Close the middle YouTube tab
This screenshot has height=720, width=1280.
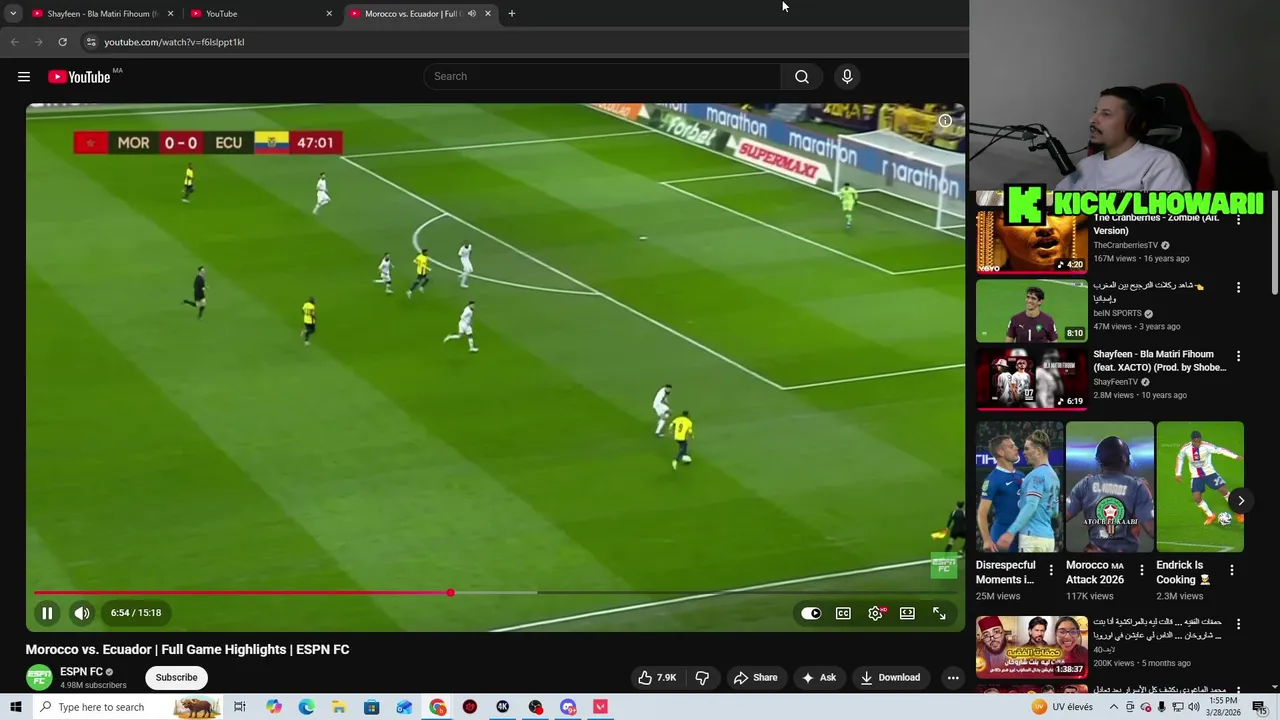tap(329, 14)
